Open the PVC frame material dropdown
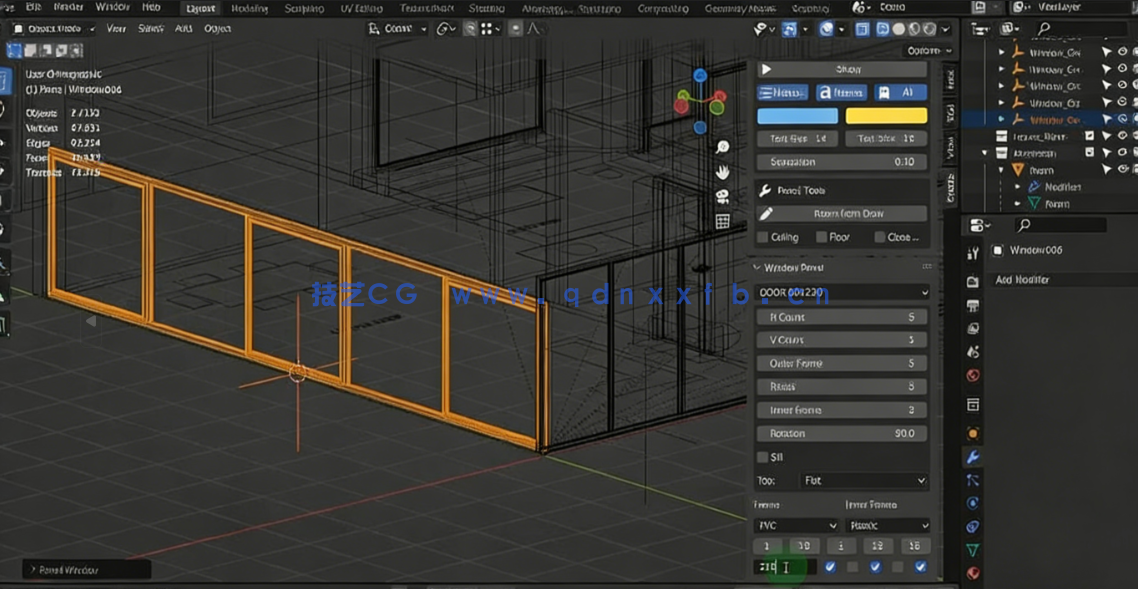Viewport: 1138px width, 589px height. (x=795, y=525)
